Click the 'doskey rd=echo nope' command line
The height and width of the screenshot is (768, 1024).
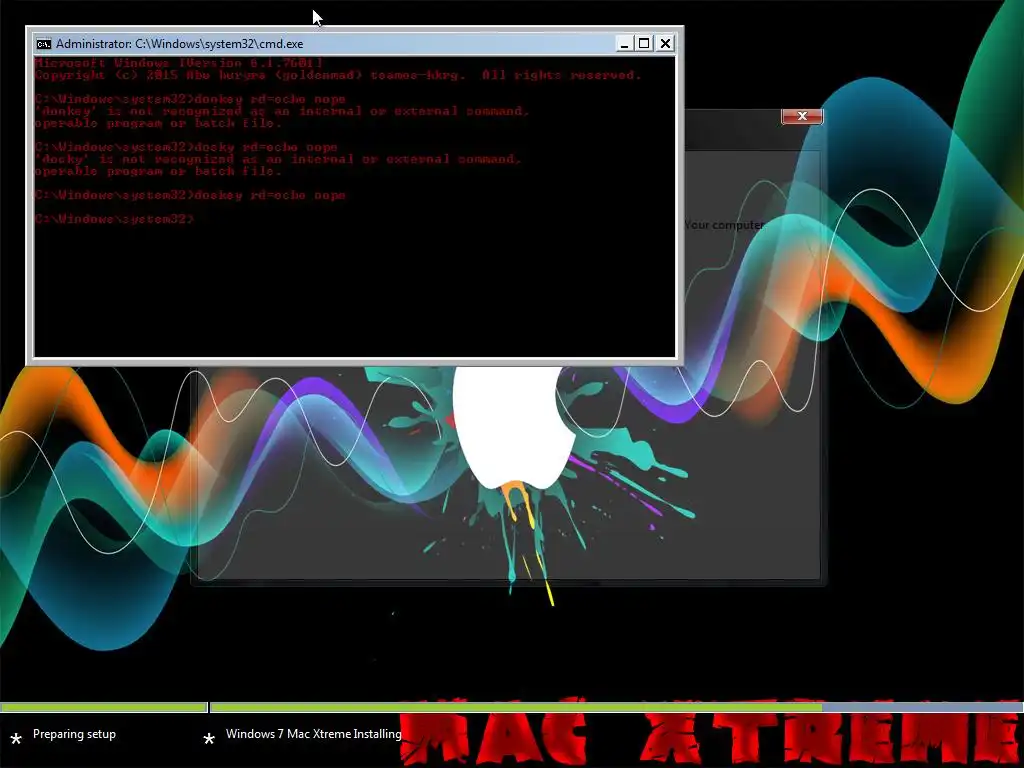pos(190,195)
